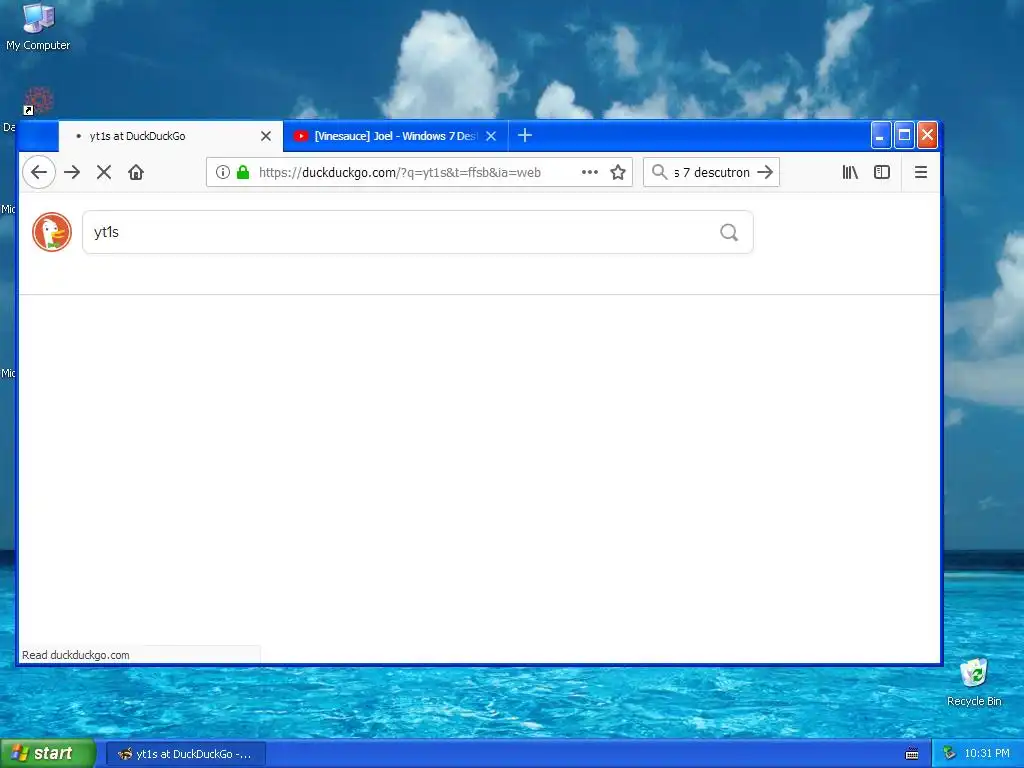Switch to the 'yt1s at DuckDuckGo' tab
Viewport: 1024px width, 768px height.
[x=170, y=136]
